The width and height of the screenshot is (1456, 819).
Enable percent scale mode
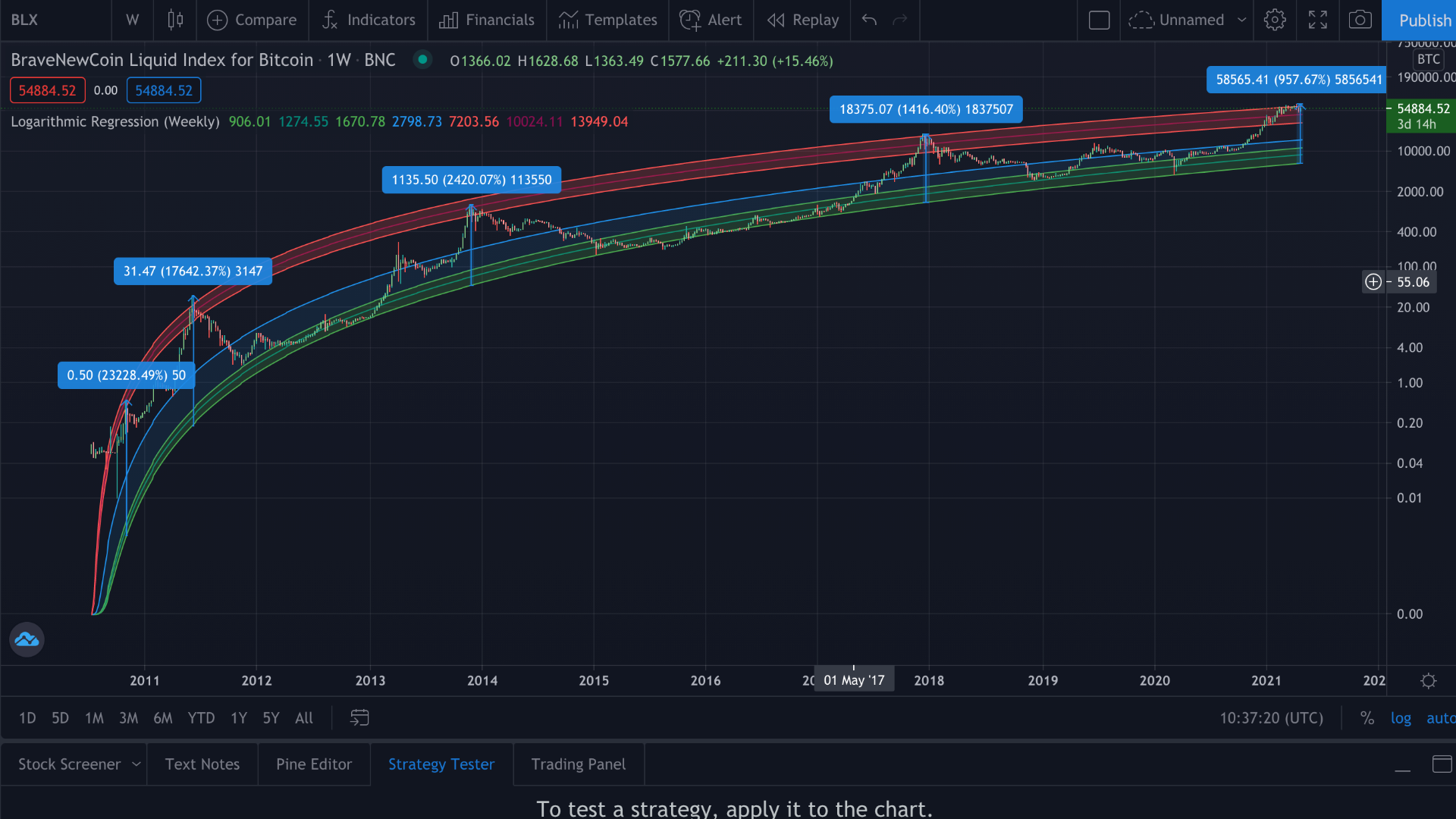[x=1367, y=717]
